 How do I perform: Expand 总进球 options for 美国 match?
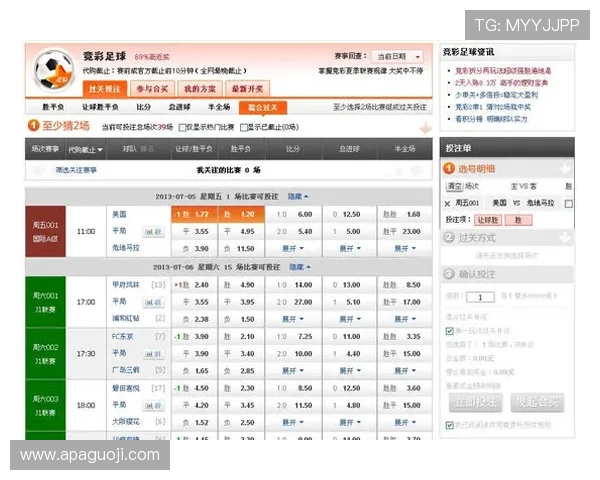pos(350,248)
